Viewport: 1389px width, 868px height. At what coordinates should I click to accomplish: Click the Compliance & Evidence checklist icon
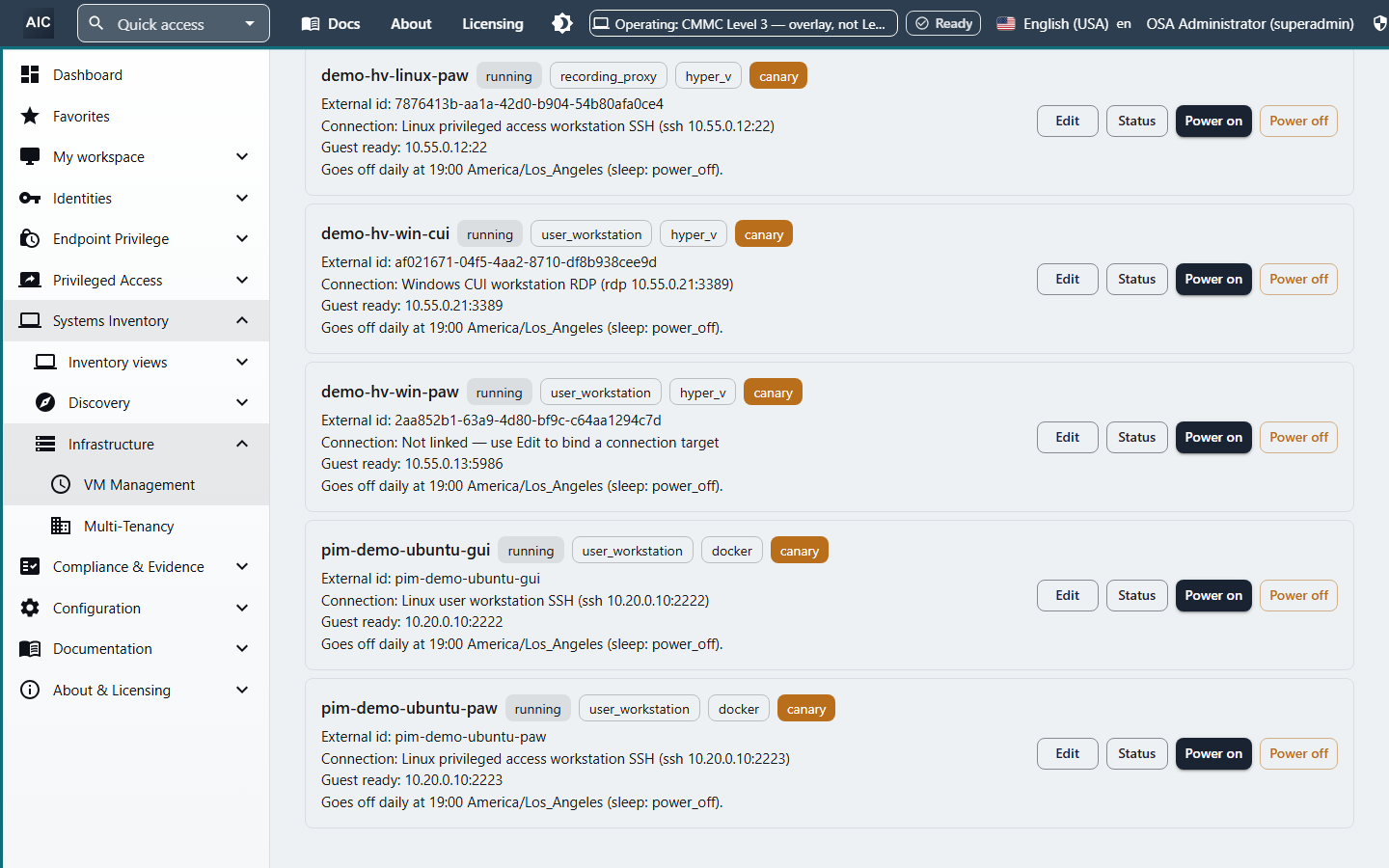point(30,566)
